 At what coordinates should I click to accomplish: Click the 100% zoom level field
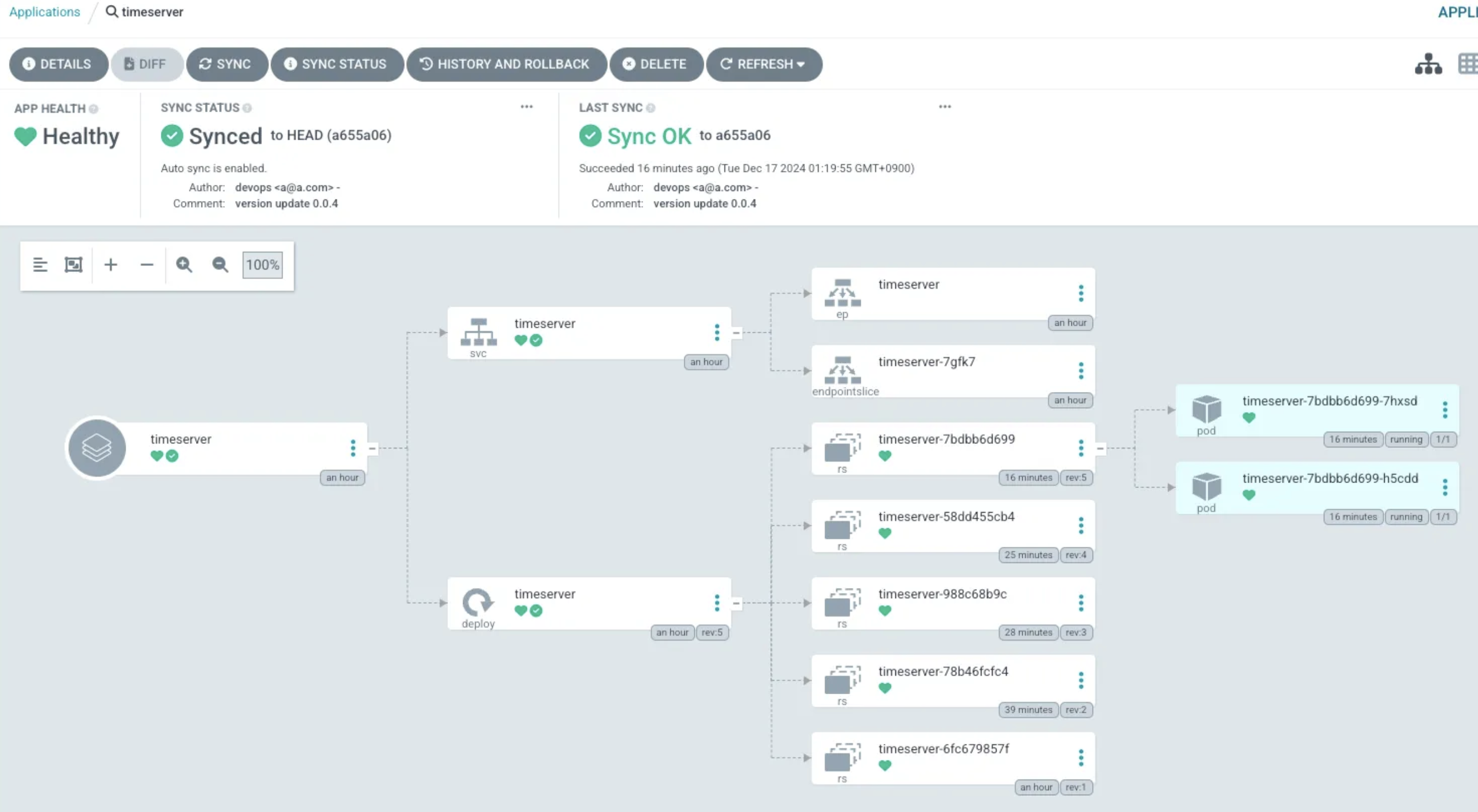pos(262,264)
